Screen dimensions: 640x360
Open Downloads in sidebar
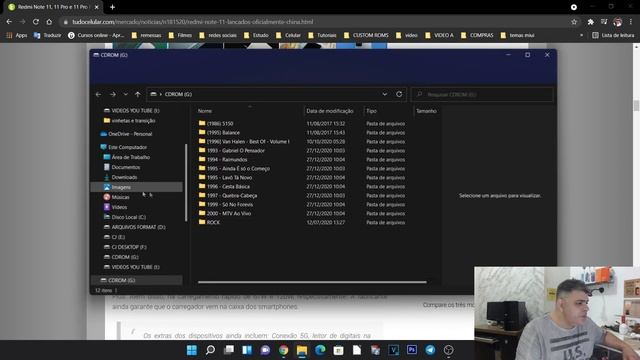click(120, 177)
